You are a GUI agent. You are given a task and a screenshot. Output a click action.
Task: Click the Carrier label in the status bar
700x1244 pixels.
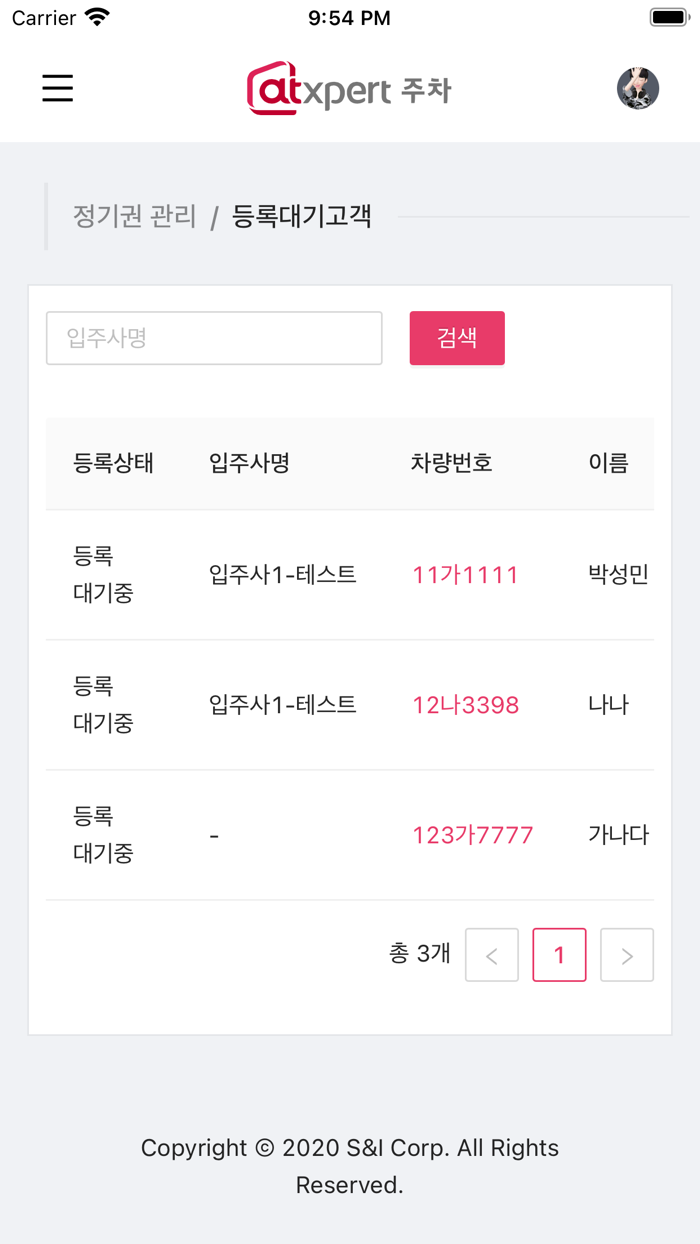35,17
